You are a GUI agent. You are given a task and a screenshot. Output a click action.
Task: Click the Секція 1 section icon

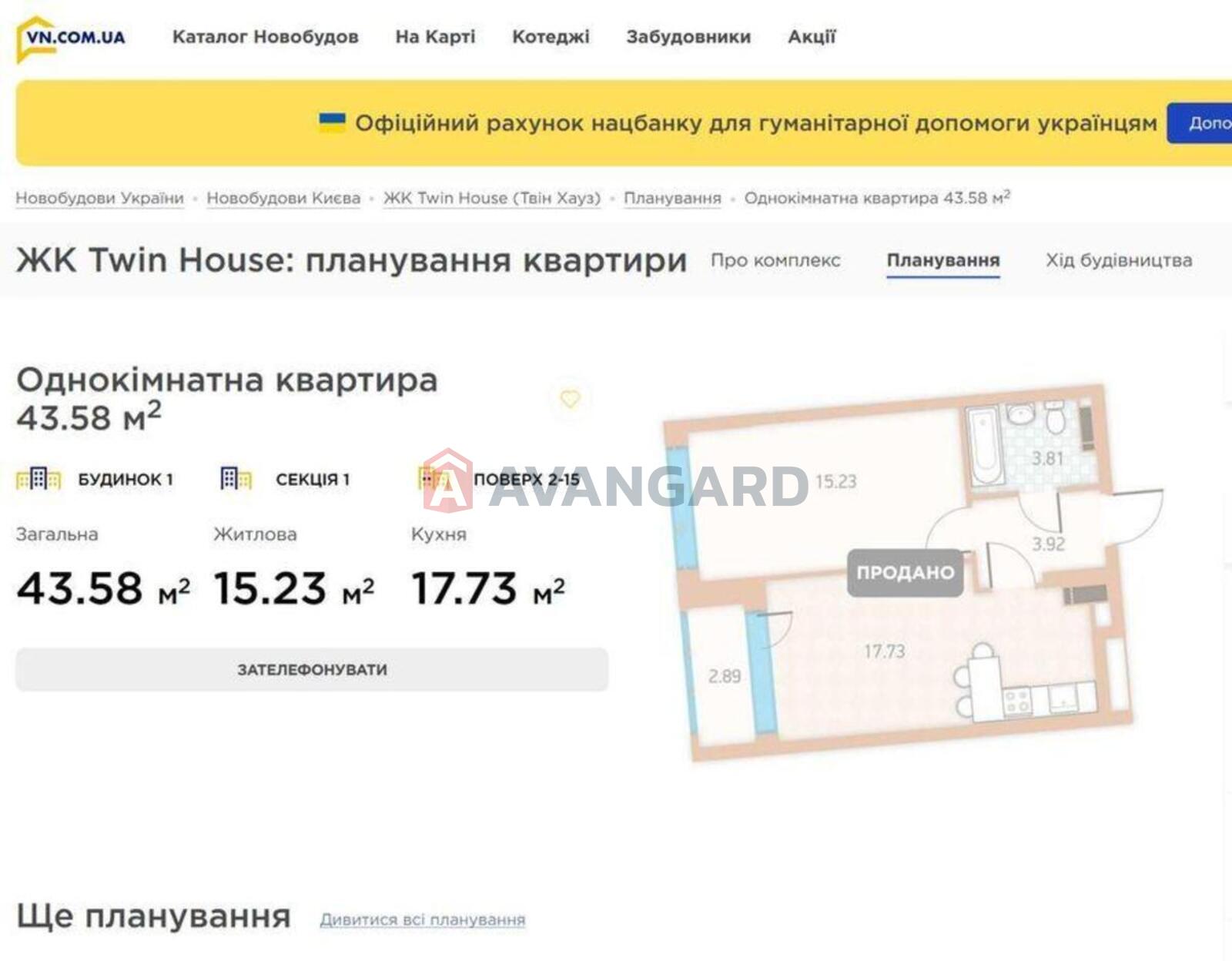point(236,479)
